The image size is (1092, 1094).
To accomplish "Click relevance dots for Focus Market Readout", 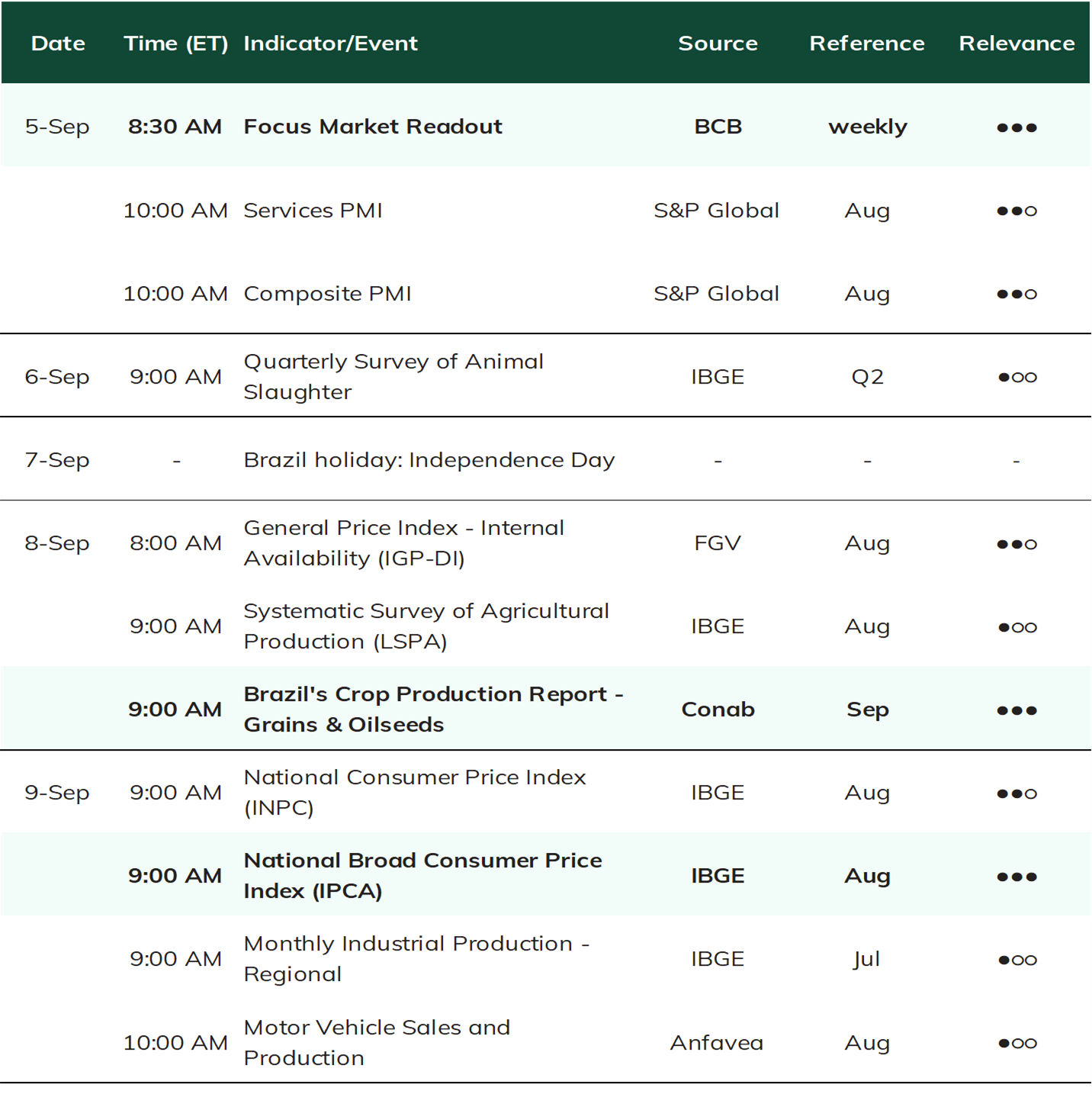I will [x=1017, y=127].
